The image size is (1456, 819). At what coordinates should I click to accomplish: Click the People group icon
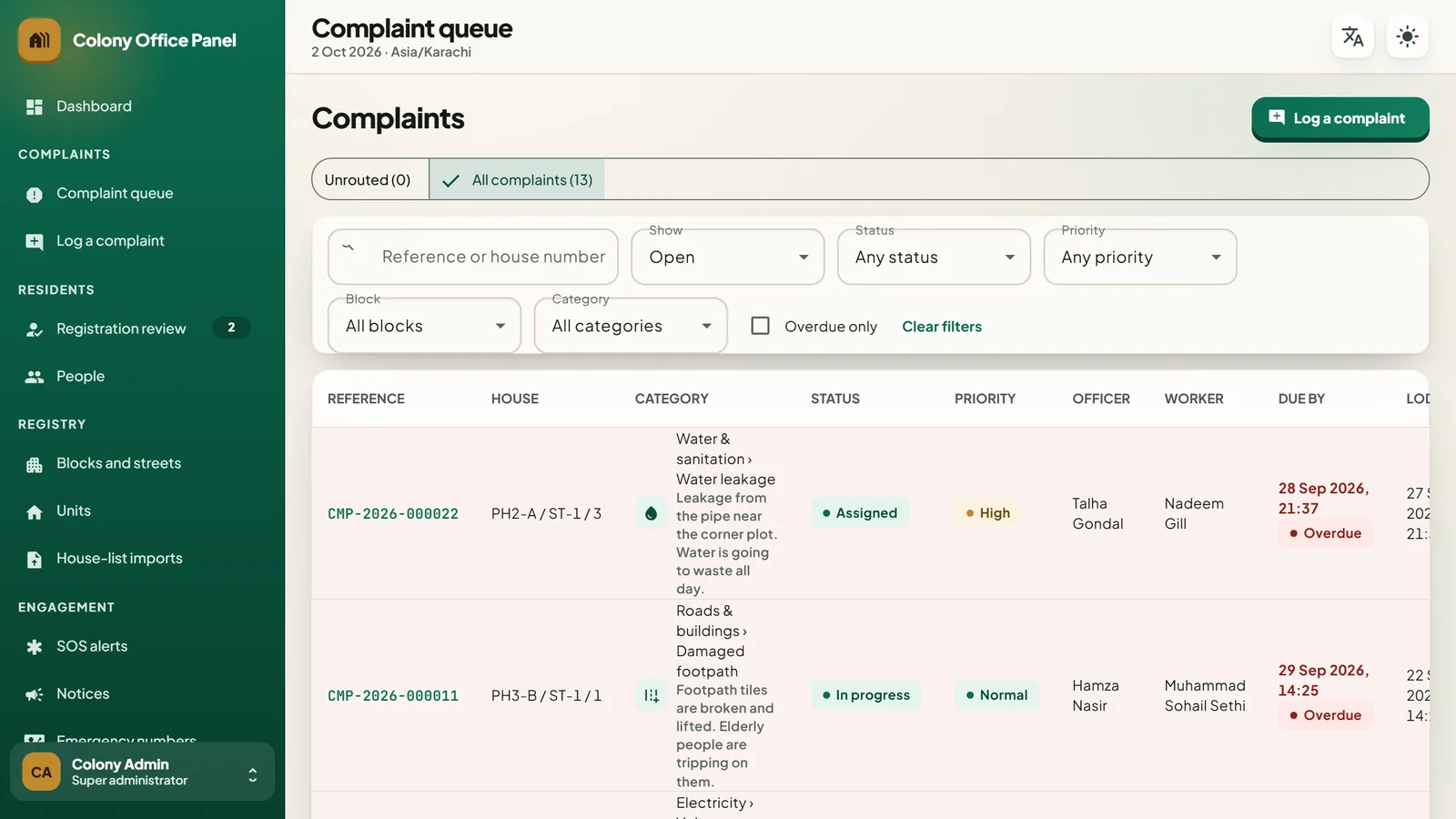click(x=35, y=377)
